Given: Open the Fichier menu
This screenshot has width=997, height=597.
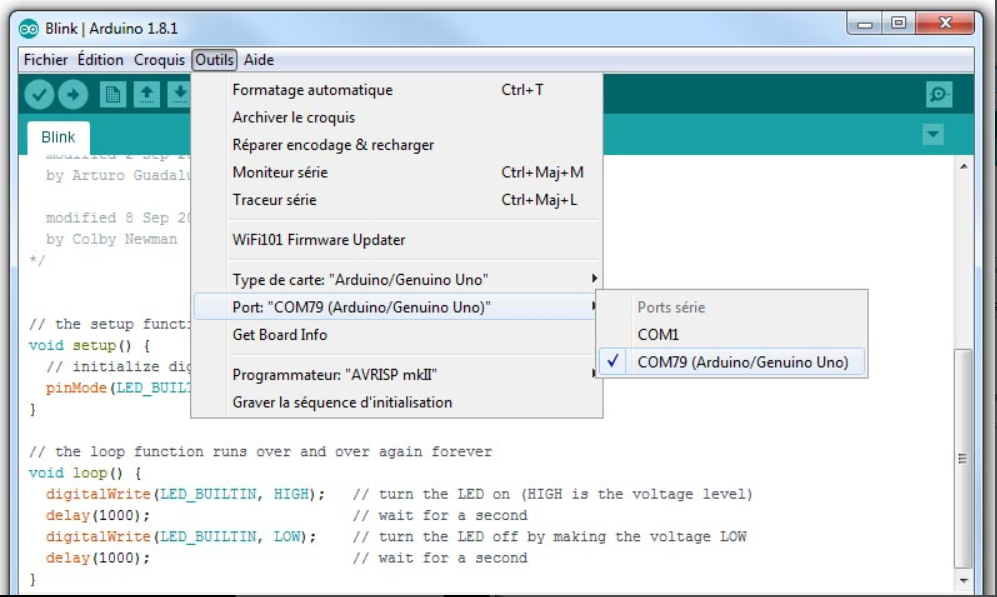Looking at the screenshot, I should (x=46, y=60).
